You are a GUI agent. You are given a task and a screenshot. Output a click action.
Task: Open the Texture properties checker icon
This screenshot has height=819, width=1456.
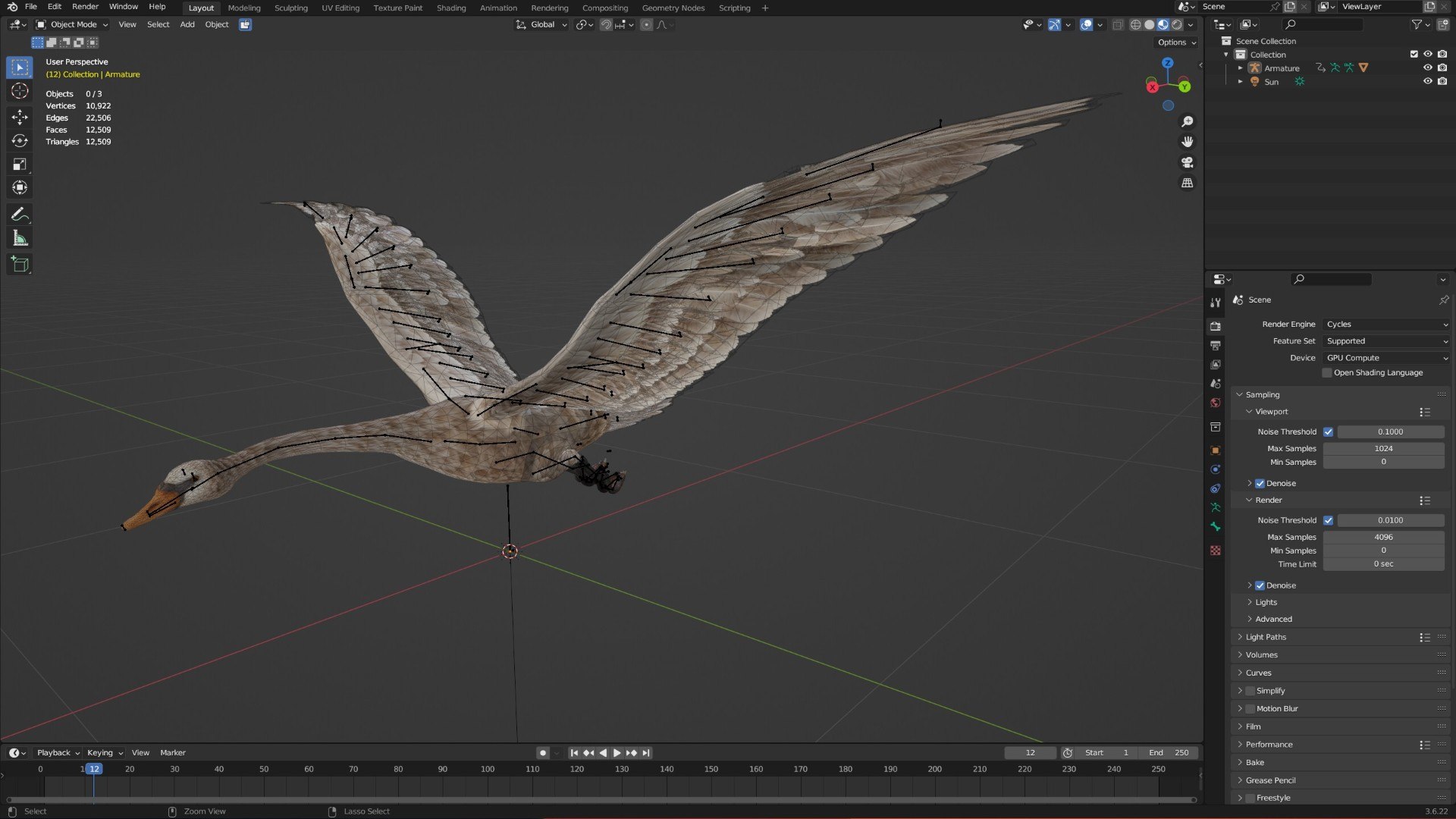(x=1216, y=551)
